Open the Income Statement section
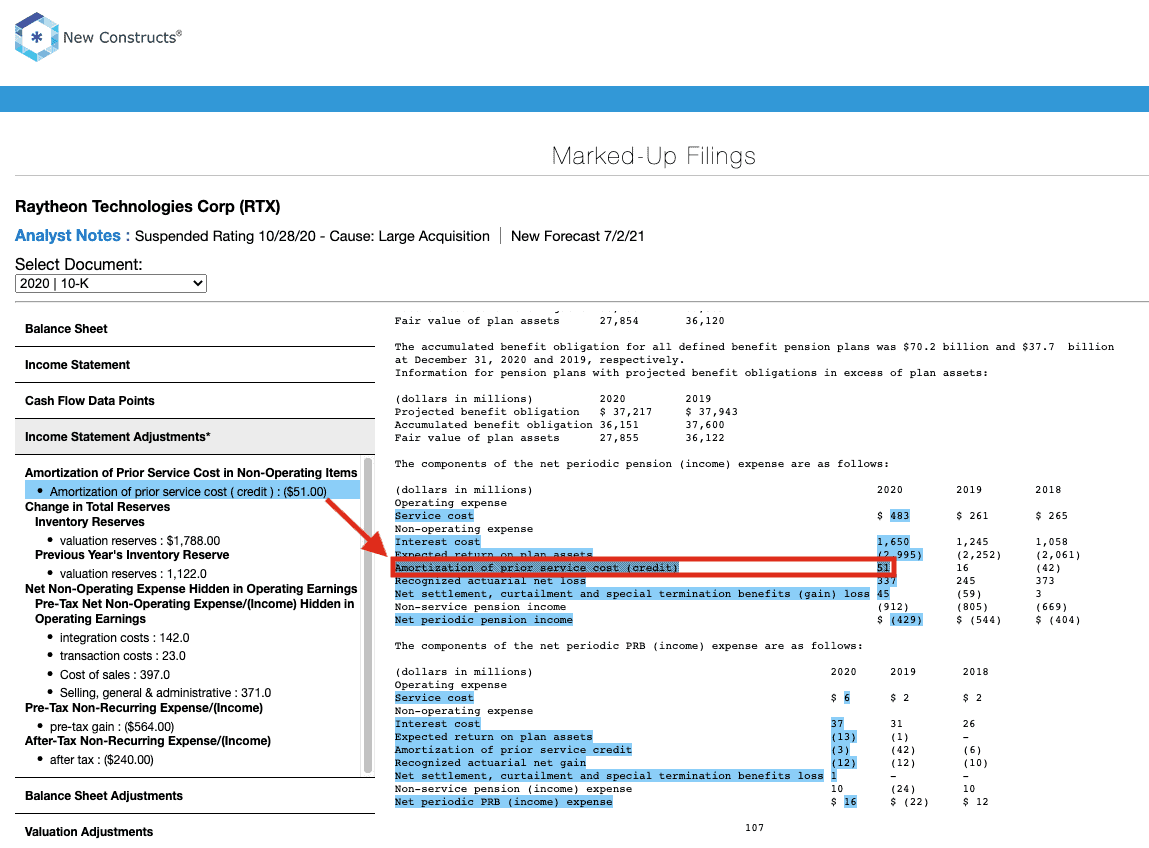This screenshot has height=848, width=1149. [x=195, y=365]
